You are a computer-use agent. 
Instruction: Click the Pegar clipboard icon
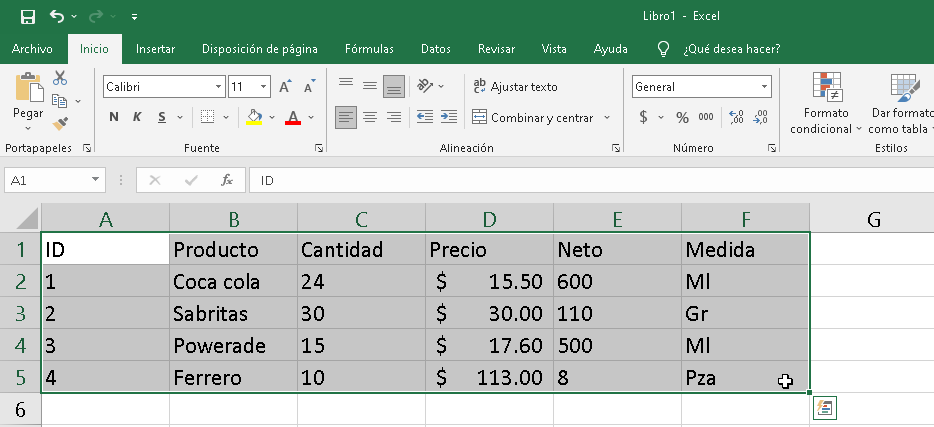coord(29,88)
